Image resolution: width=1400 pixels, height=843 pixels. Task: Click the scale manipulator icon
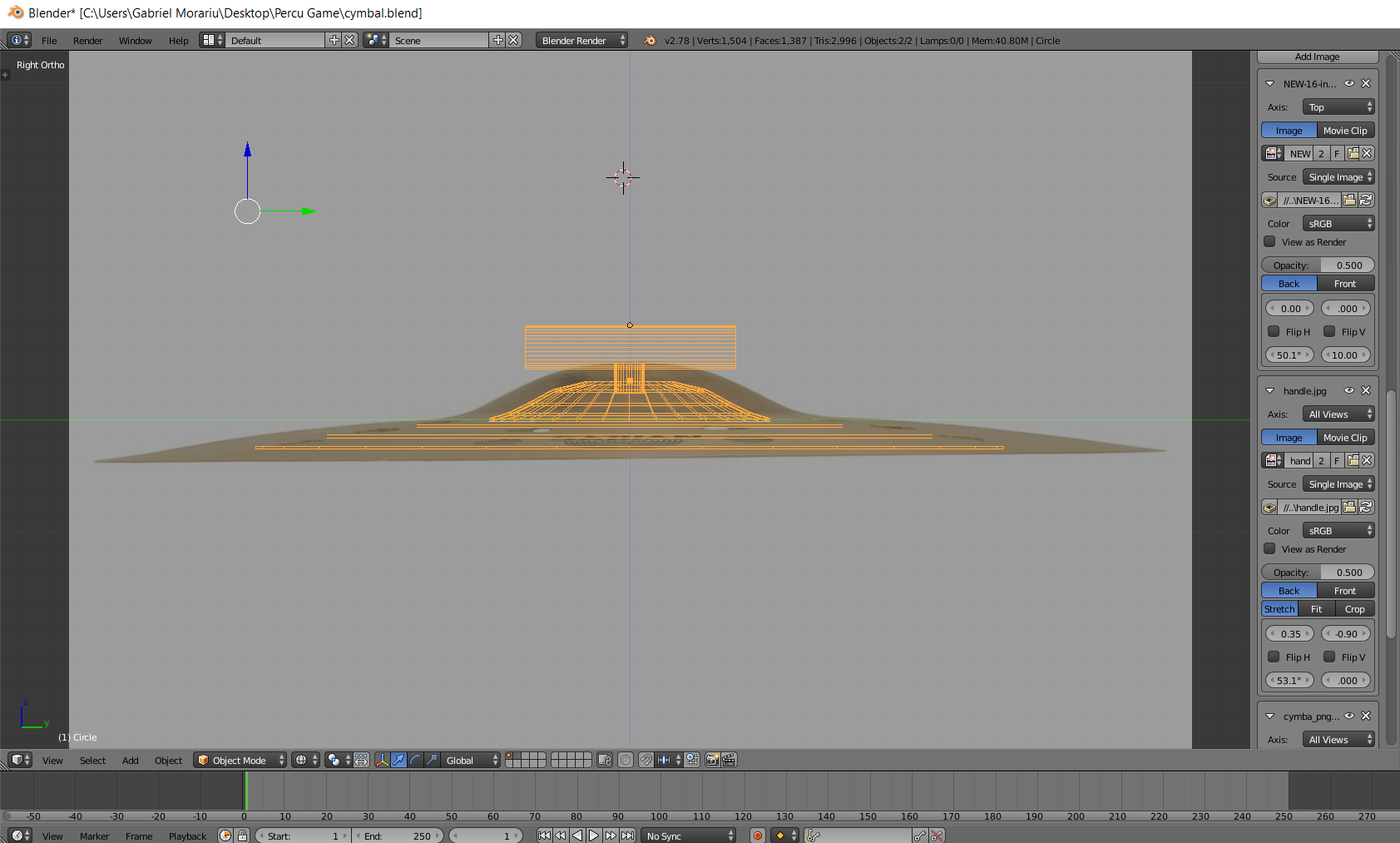tap(433, 760)
